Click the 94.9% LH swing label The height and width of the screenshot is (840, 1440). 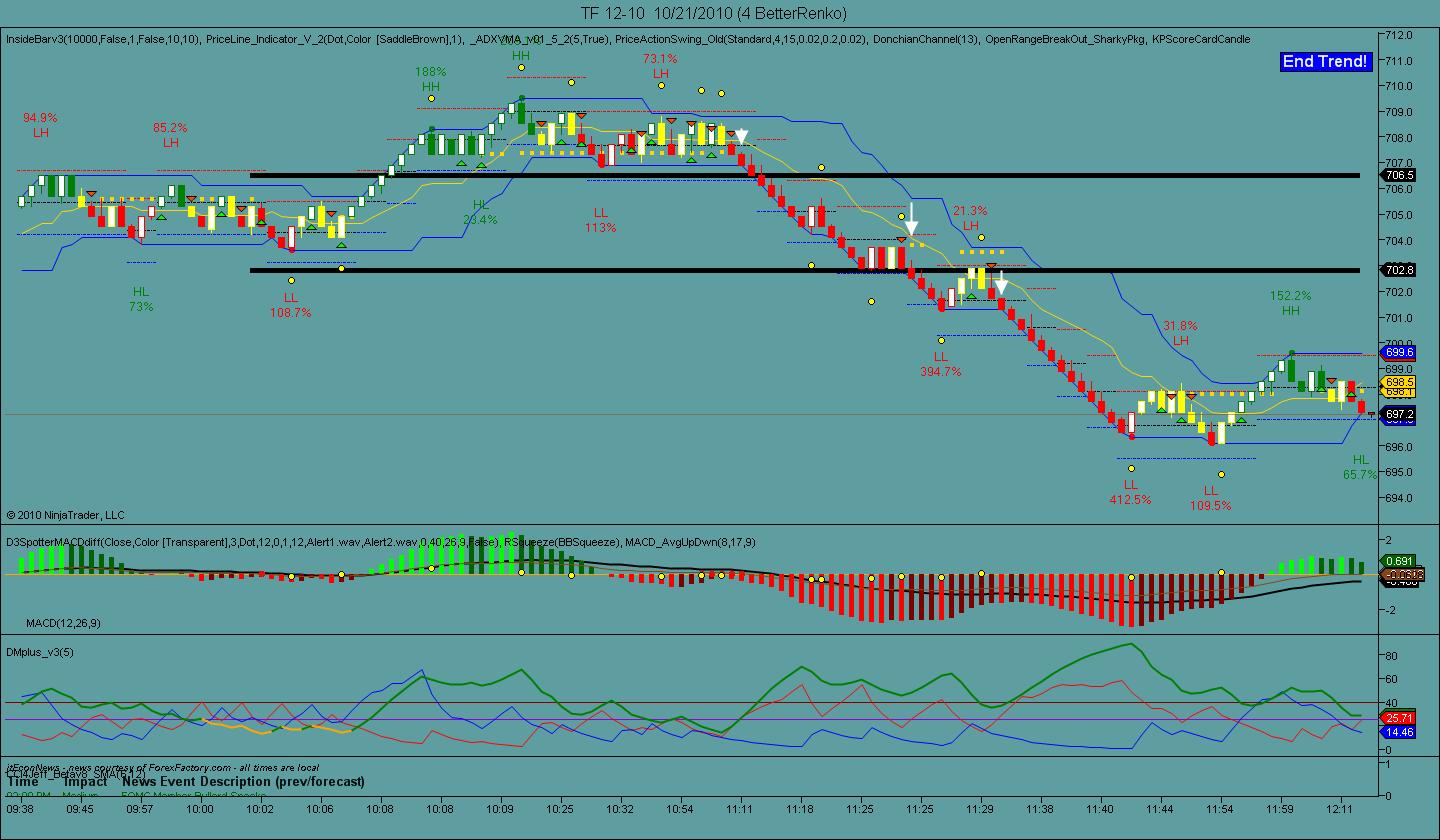pos(40,125)
